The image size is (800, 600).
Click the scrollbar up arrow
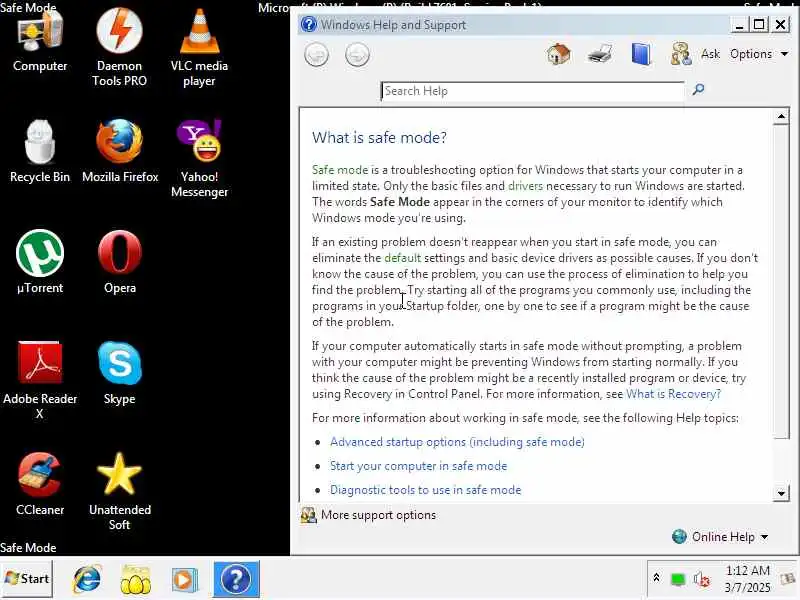tap(781, 116)
